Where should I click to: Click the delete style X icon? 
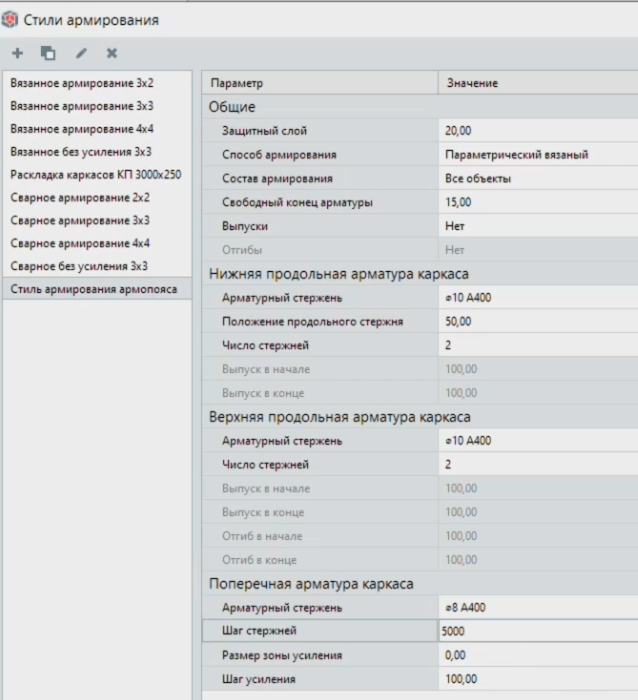(112, 53)
